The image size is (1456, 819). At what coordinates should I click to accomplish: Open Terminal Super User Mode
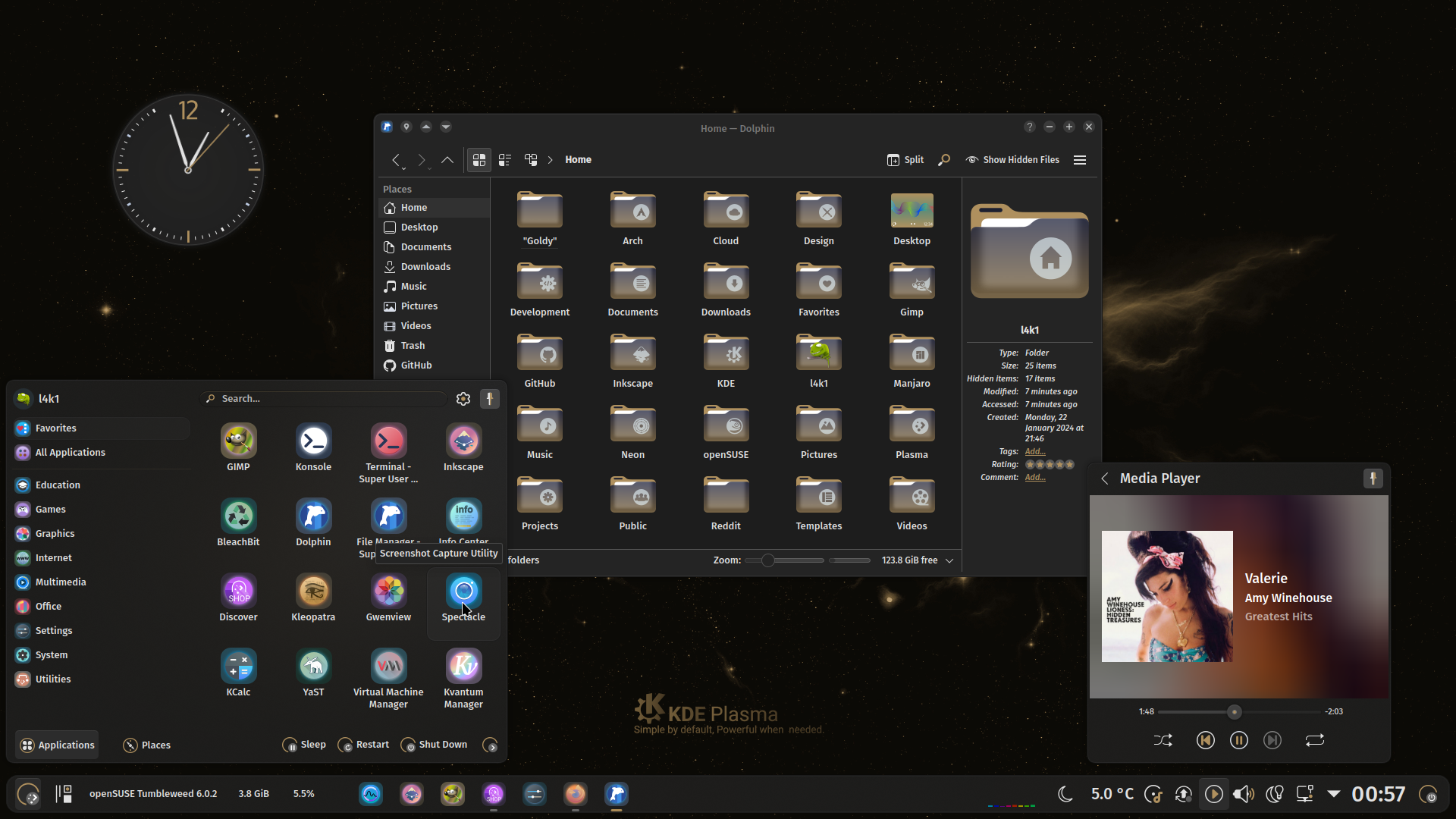pyautogui.click(x=388, y=453)
